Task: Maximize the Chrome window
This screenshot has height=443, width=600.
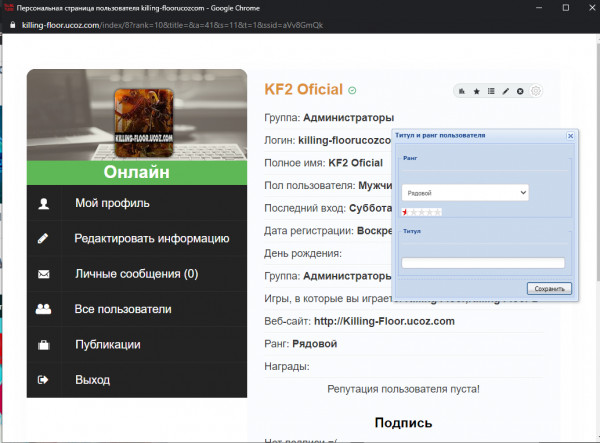Action: coord(566,8)
